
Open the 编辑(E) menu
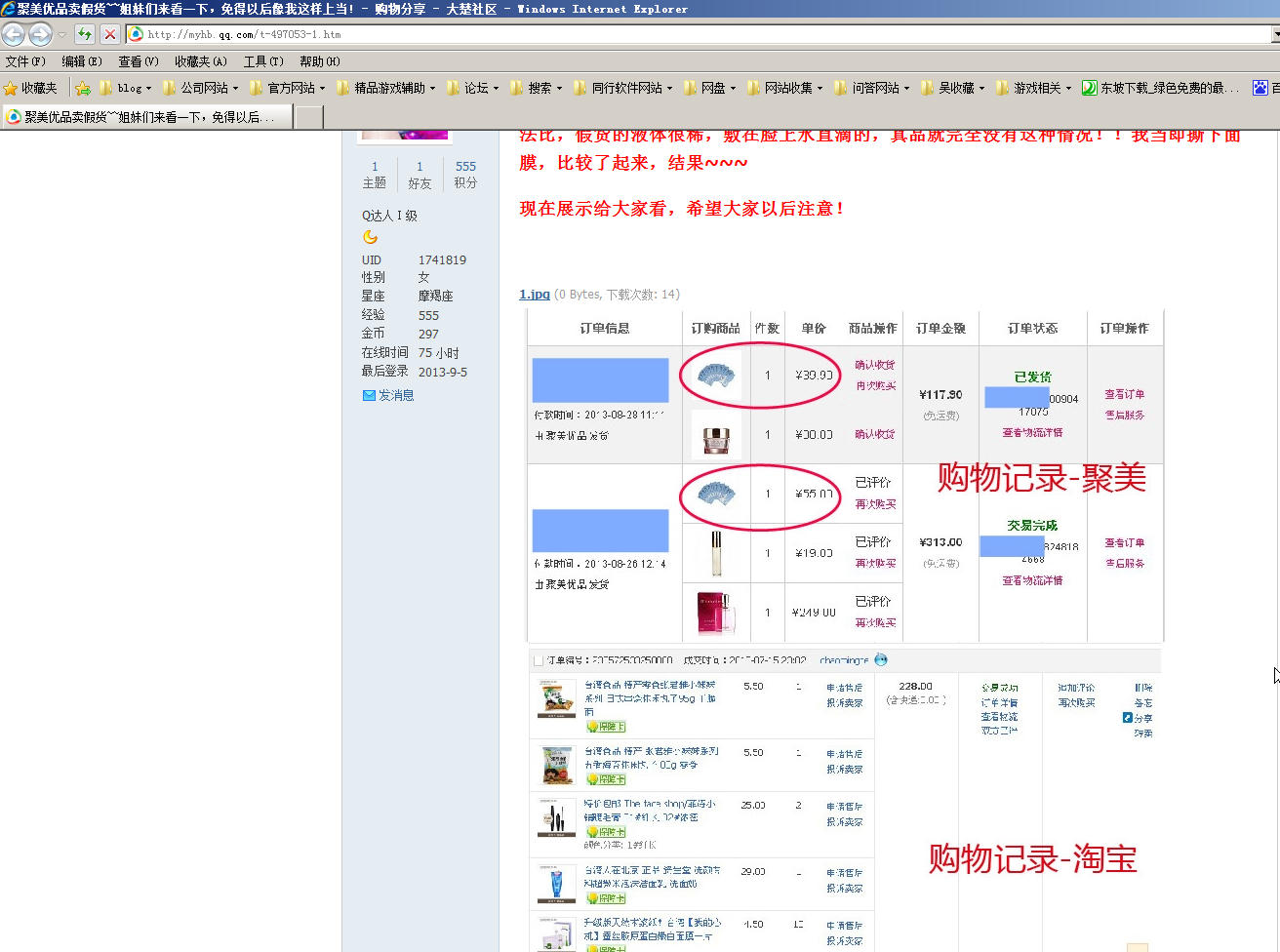[82, 61]
